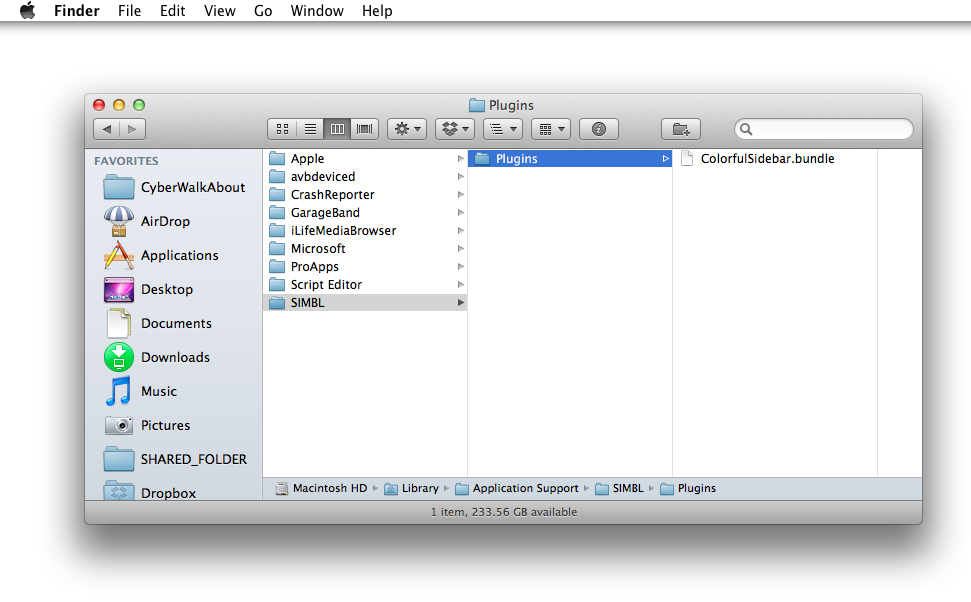This screenshot has height=602, width=971.
Task: Select the avbdeviced folder
Action: pyautogui.click(x=365, y=177)
